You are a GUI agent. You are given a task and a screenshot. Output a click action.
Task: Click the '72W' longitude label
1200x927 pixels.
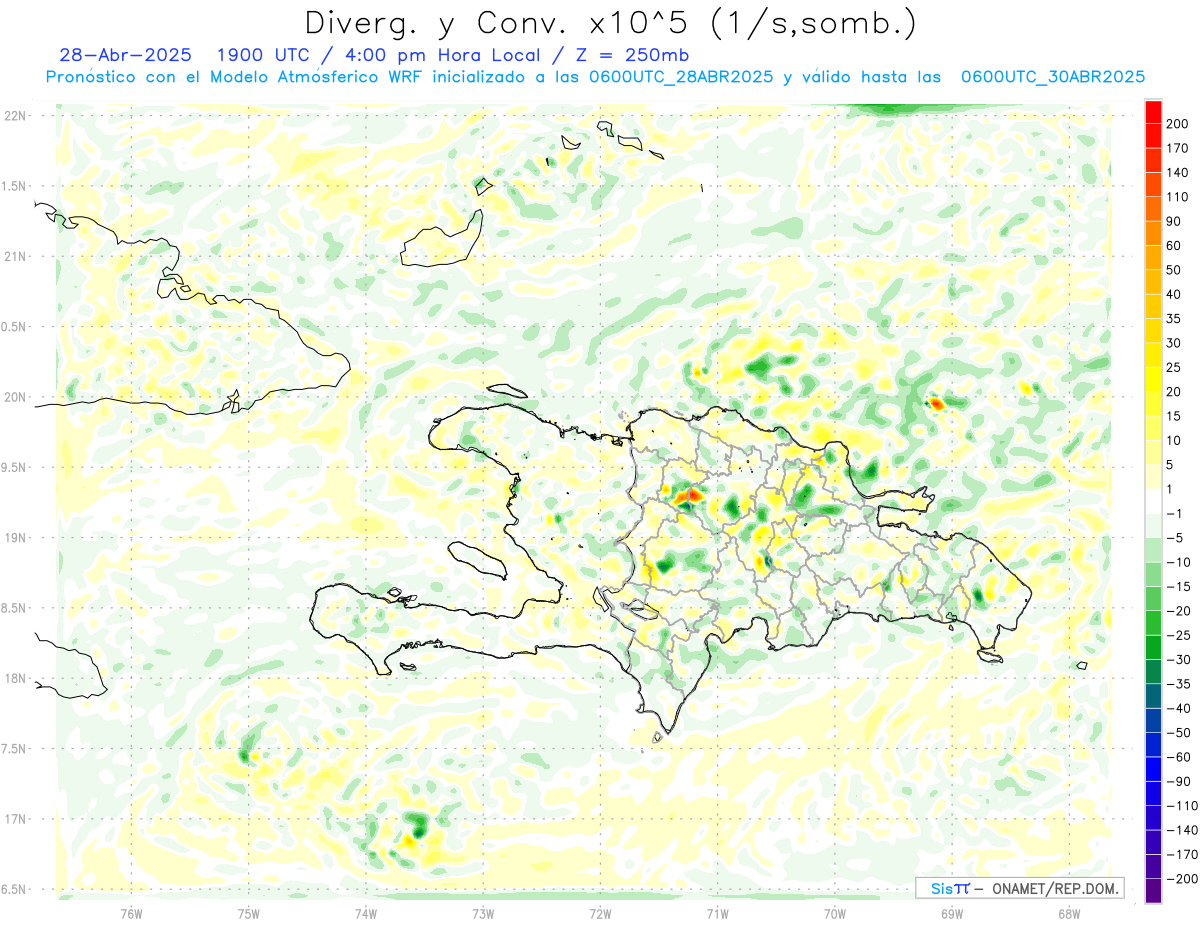pyautogui.click(x=600, y=913)
